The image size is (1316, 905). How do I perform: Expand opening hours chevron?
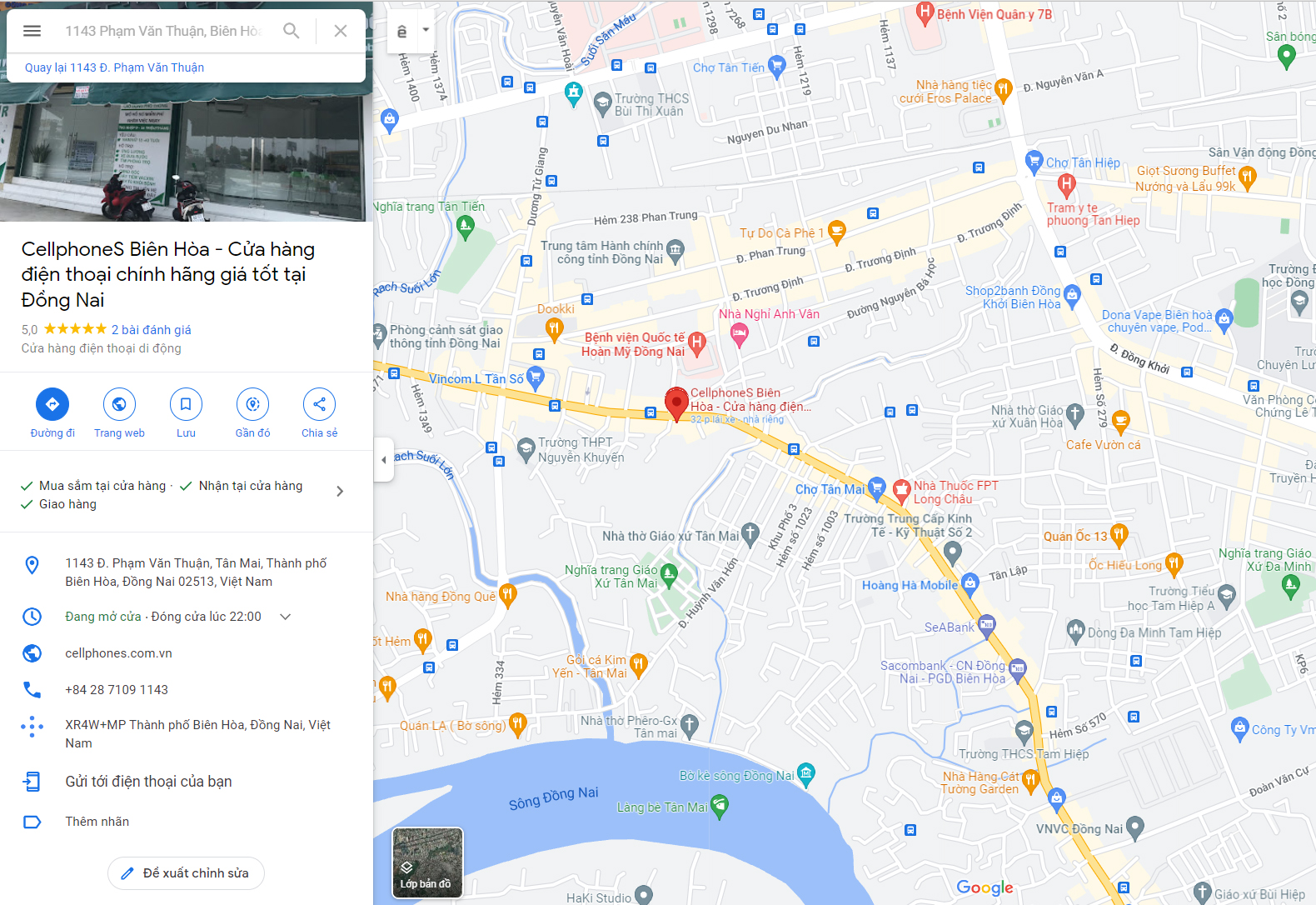click(x=285, y=617)
